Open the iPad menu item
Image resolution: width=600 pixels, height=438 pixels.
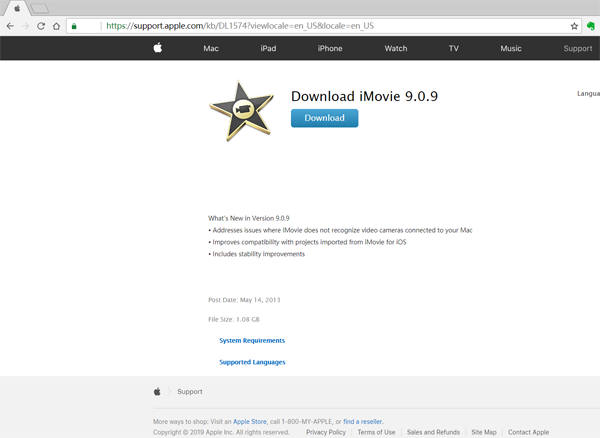pyautogui.click(x=268, y=48)
